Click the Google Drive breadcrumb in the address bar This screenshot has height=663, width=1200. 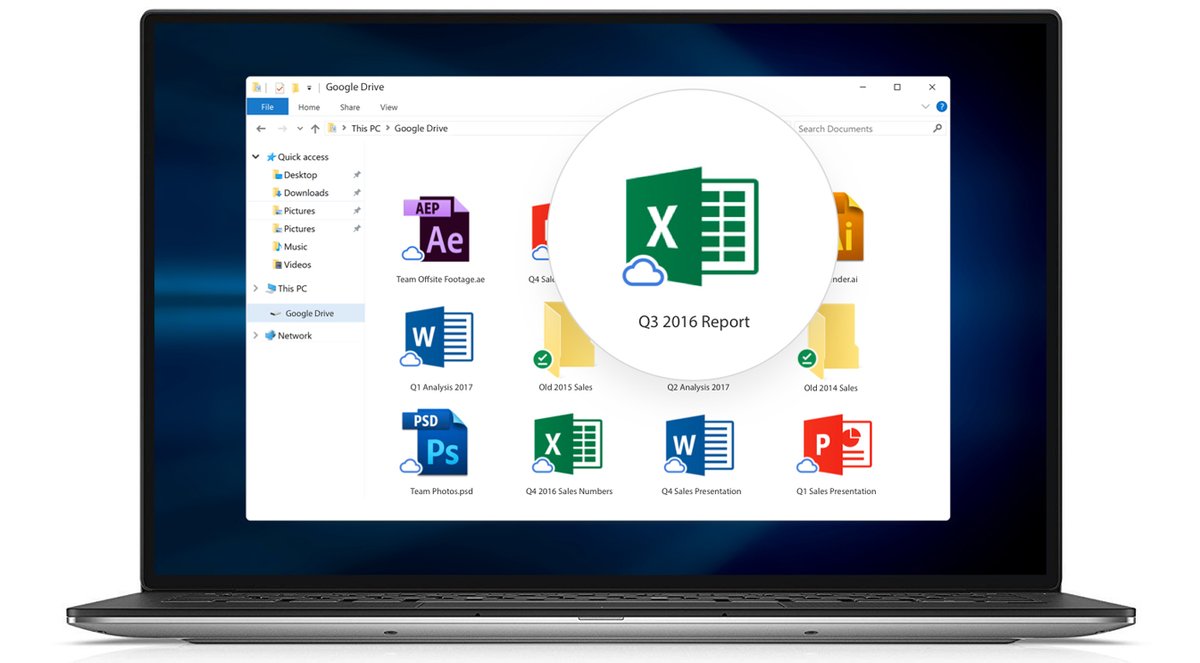(x=421, y=128)
